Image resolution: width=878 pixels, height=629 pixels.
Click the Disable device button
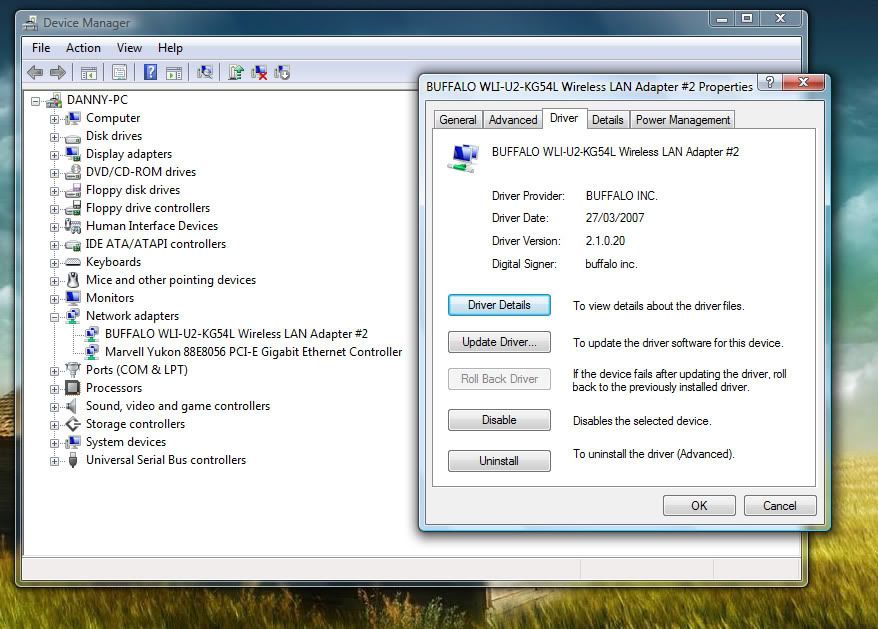[x=499, y=421]
